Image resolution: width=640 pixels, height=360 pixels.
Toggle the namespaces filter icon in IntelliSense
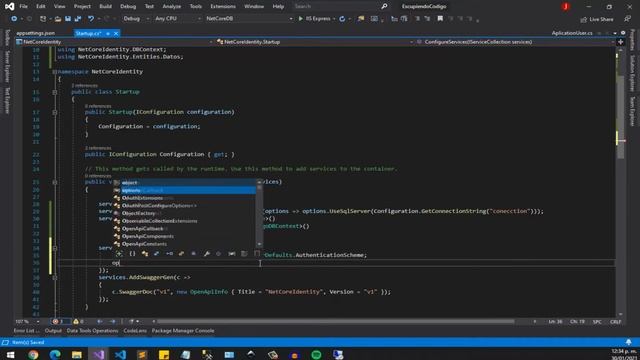(x=132, y=253)
